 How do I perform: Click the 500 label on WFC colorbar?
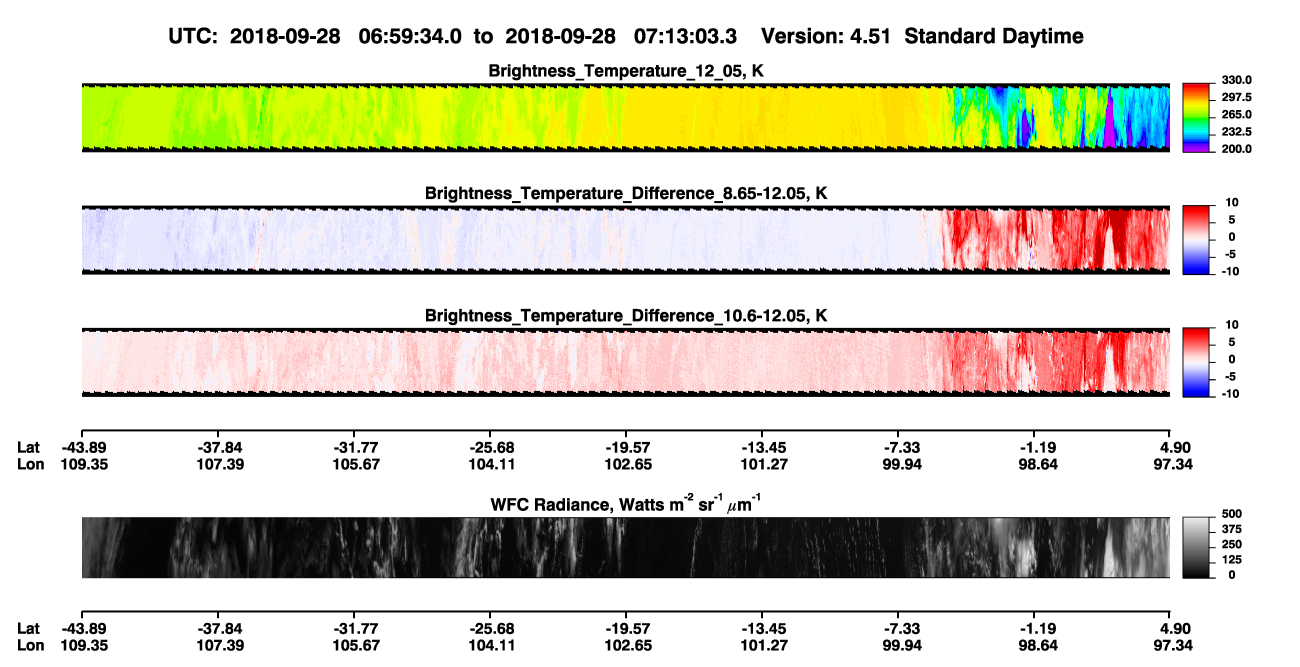click(1230, 516)
